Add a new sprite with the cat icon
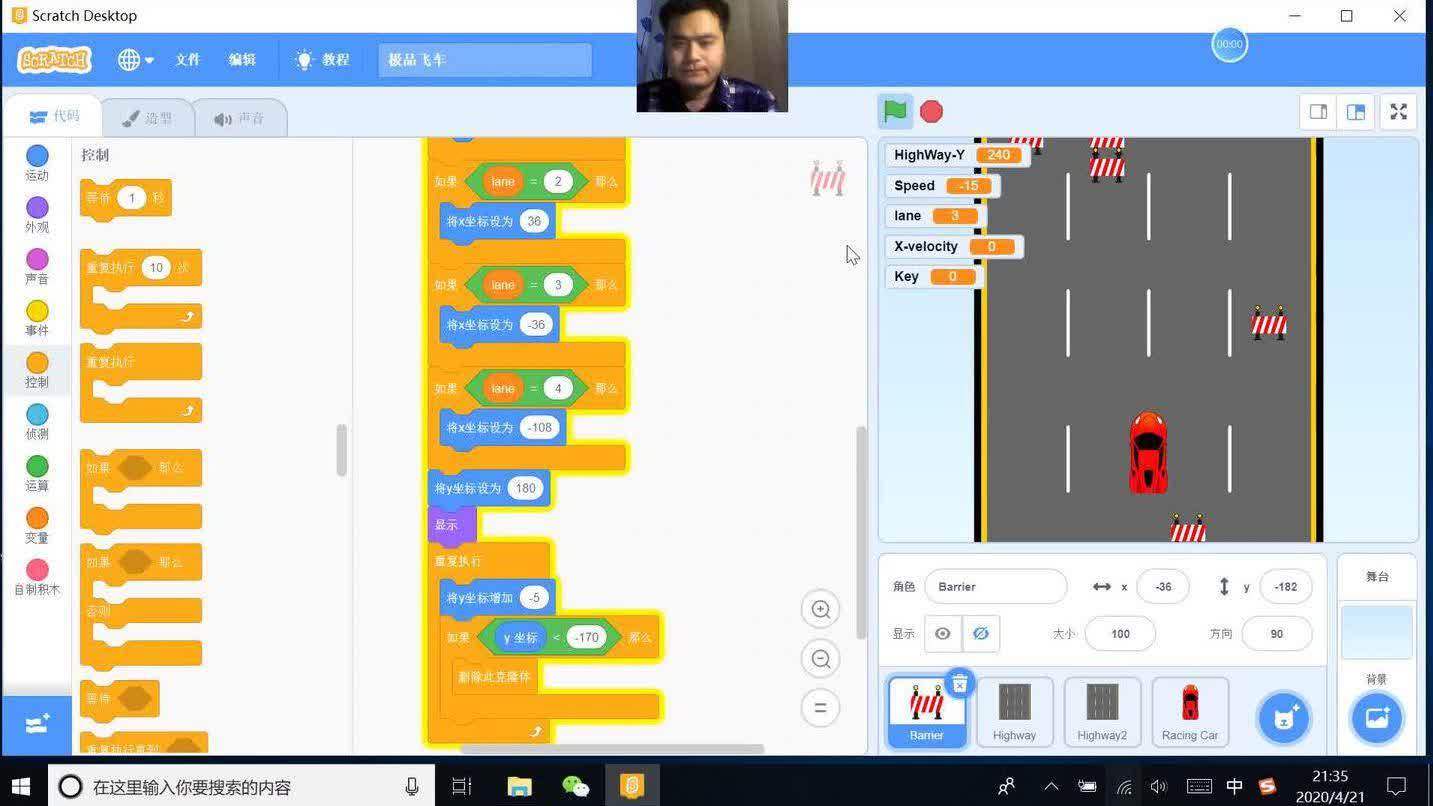Image resolution: width=1433 pixels, height=806 pixels. [x=1283, y=717]
